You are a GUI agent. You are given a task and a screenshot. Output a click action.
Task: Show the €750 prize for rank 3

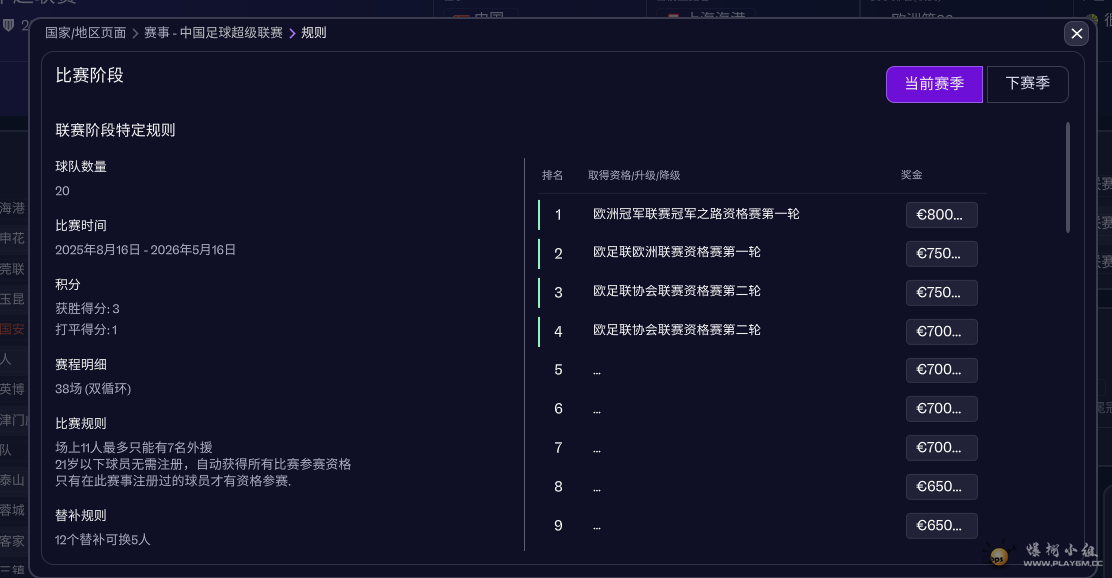point(941,293)
